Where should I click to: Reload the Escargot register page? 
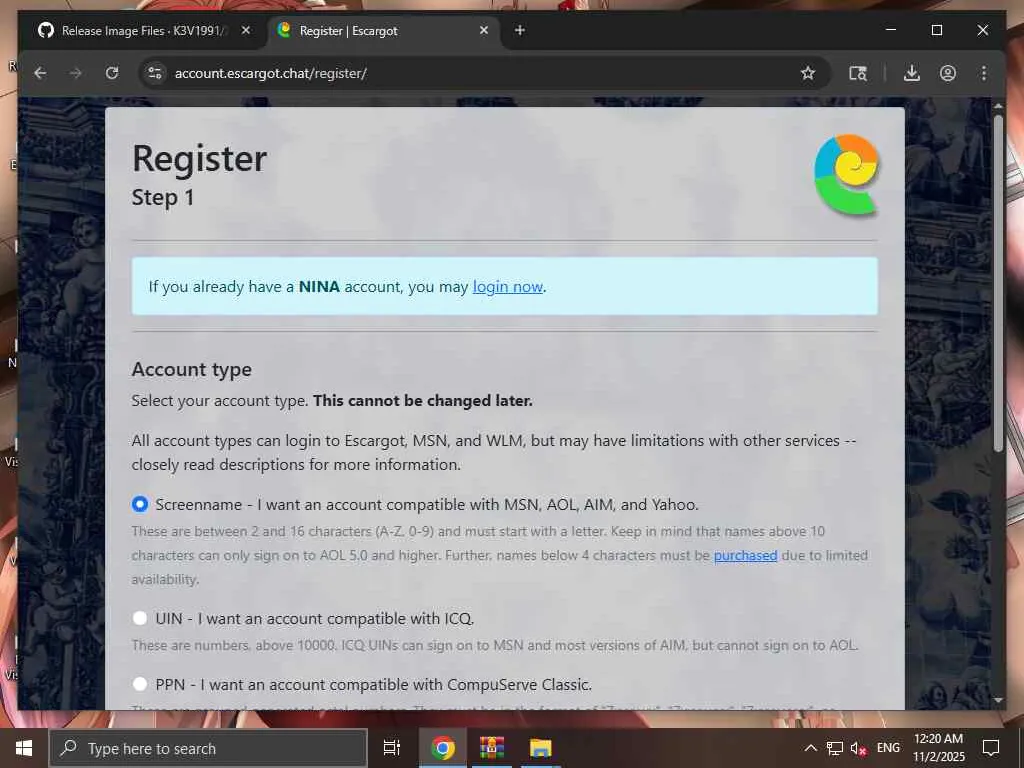(112, 73)
